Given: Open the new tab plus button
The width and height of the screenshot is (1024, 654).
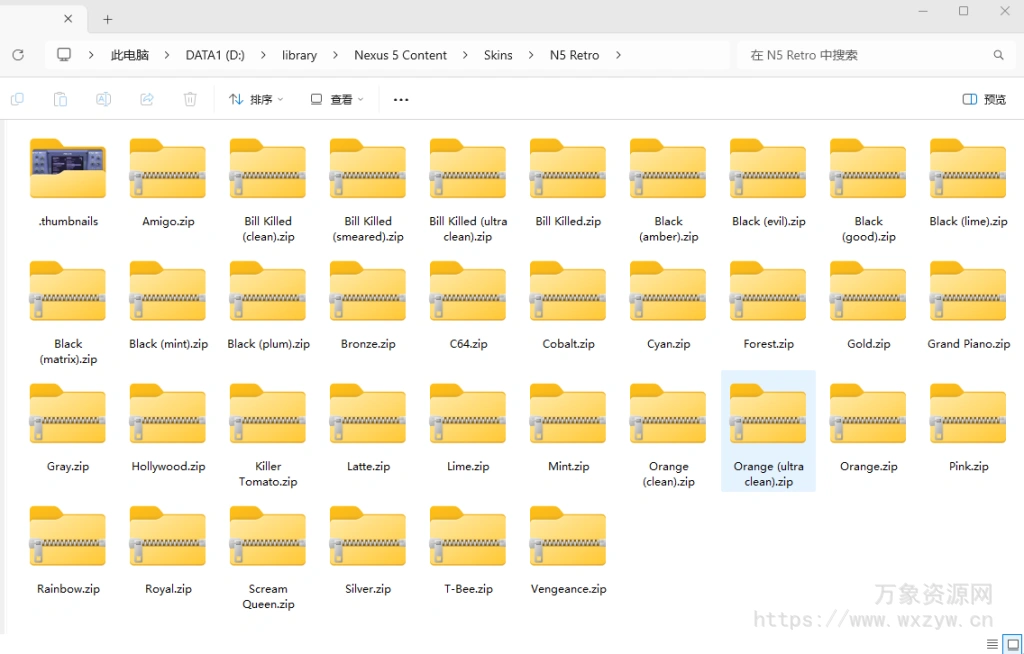Looking at the screenshot, I should pos(108,19).
